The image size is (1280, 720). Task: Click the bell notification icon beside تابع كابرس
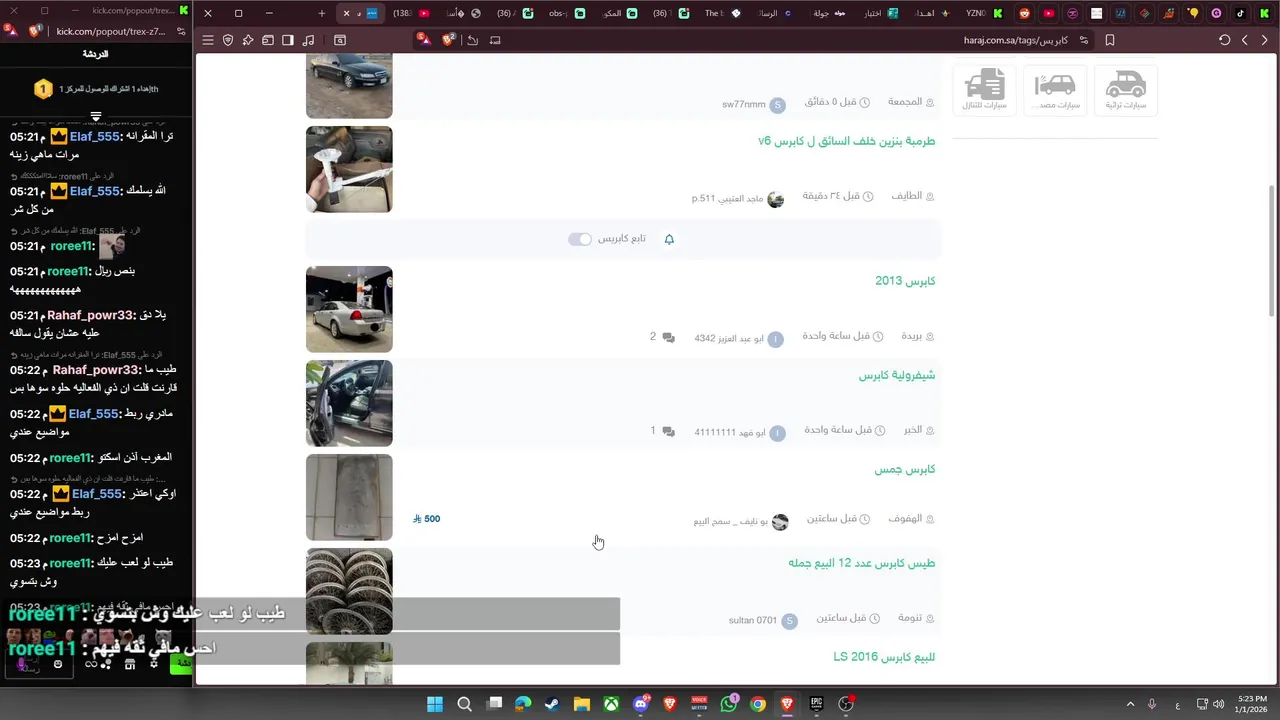tap(669, 239)
